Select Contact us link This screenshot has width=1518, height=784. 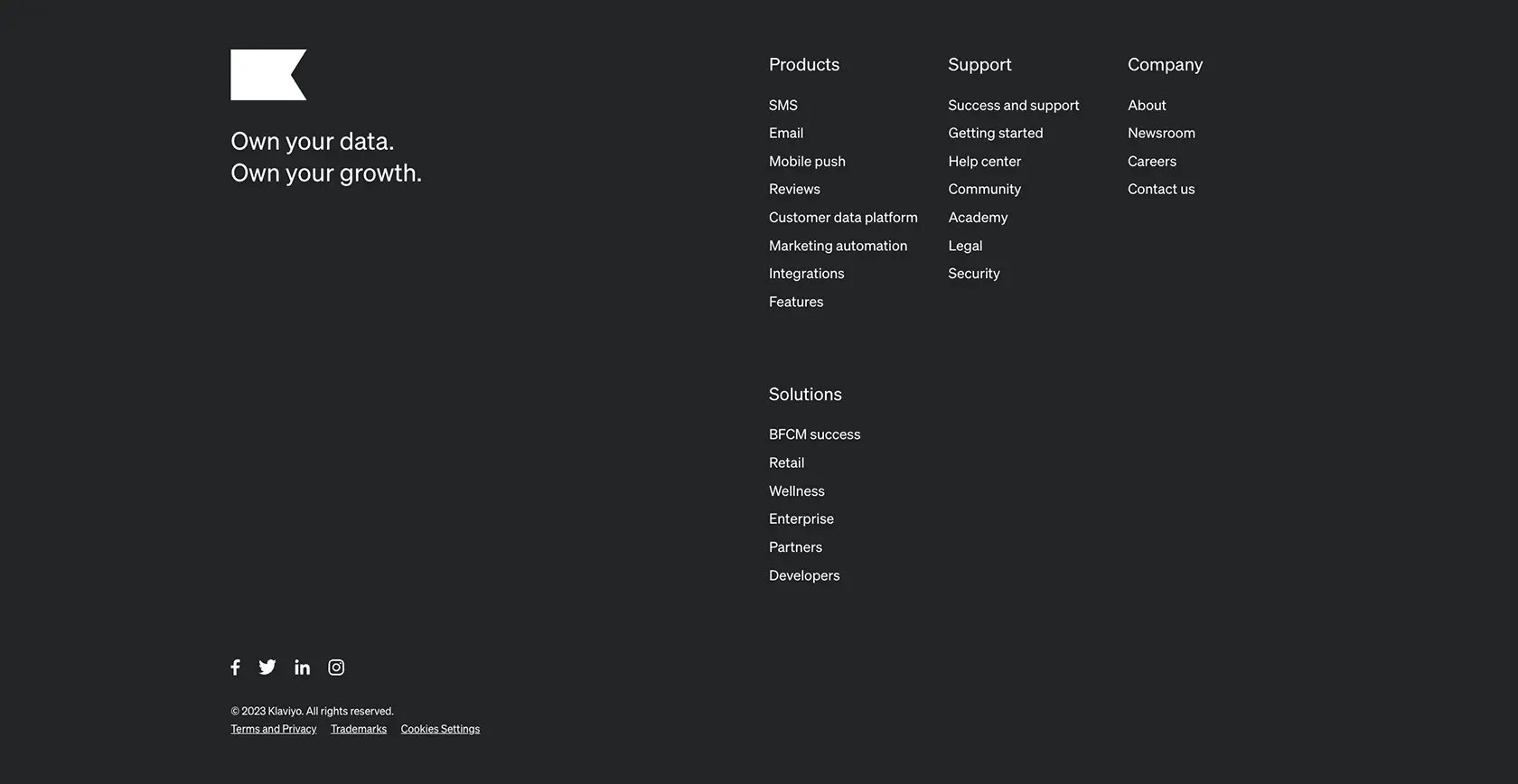1161,190
